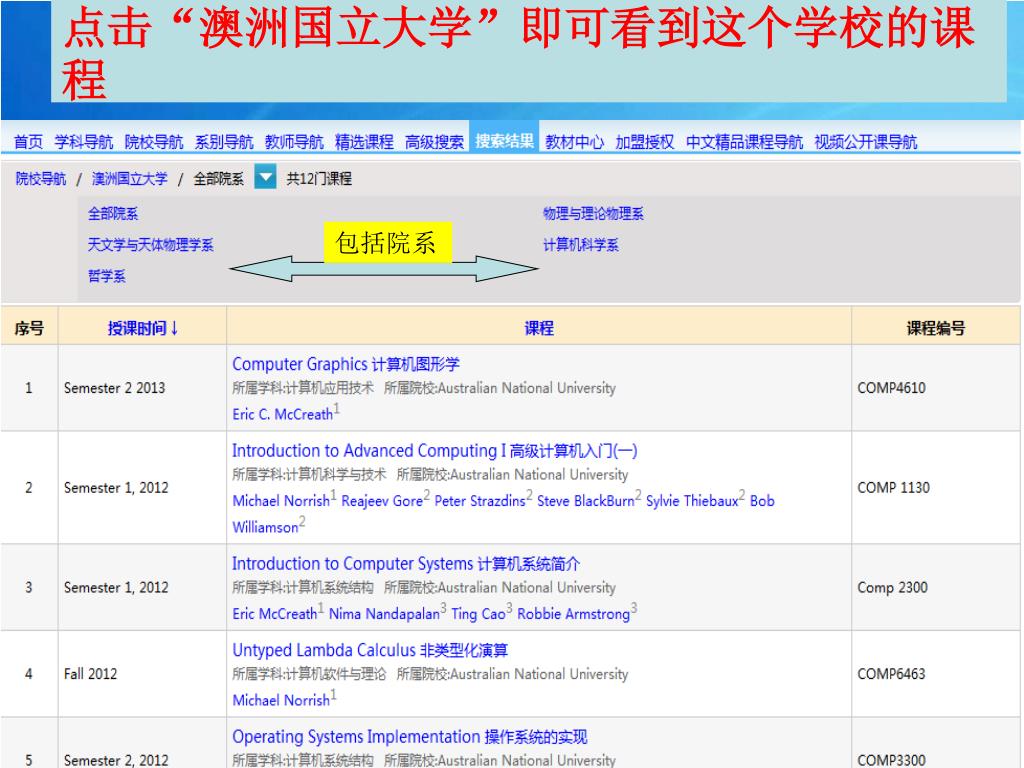1024x768 pixels.
Task: Filter by 物理与理论物理系 department
Action: coord(593,214)
